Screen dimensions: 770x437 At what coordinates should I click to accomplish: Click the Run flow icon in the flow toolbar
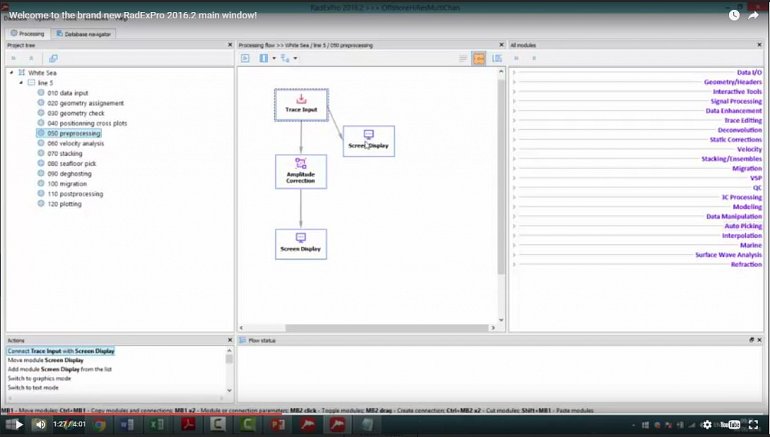point(245,58)
